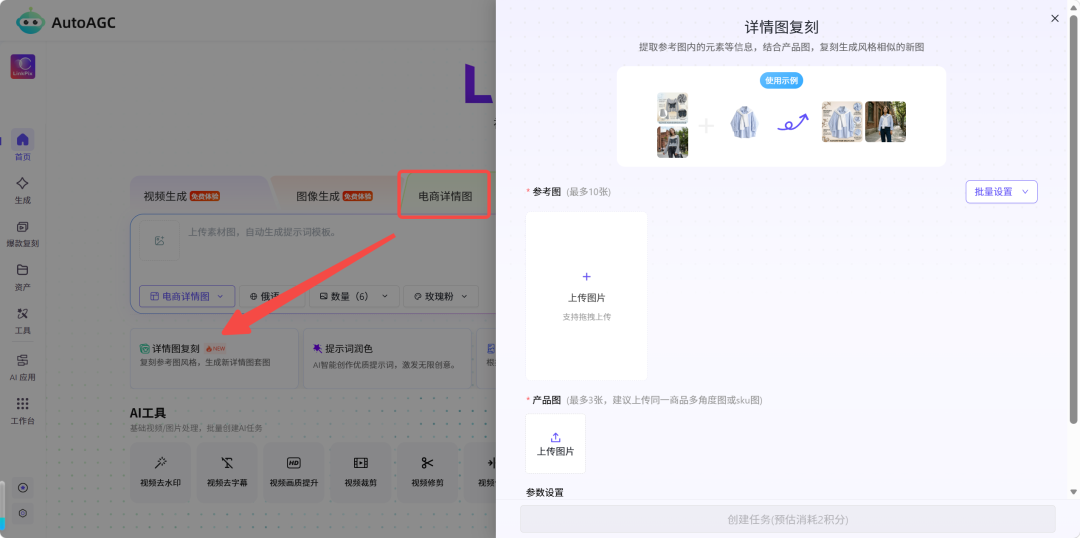Select 视频去水印 tool
This screenshot has width=1080, height=538.
point(160,472)
